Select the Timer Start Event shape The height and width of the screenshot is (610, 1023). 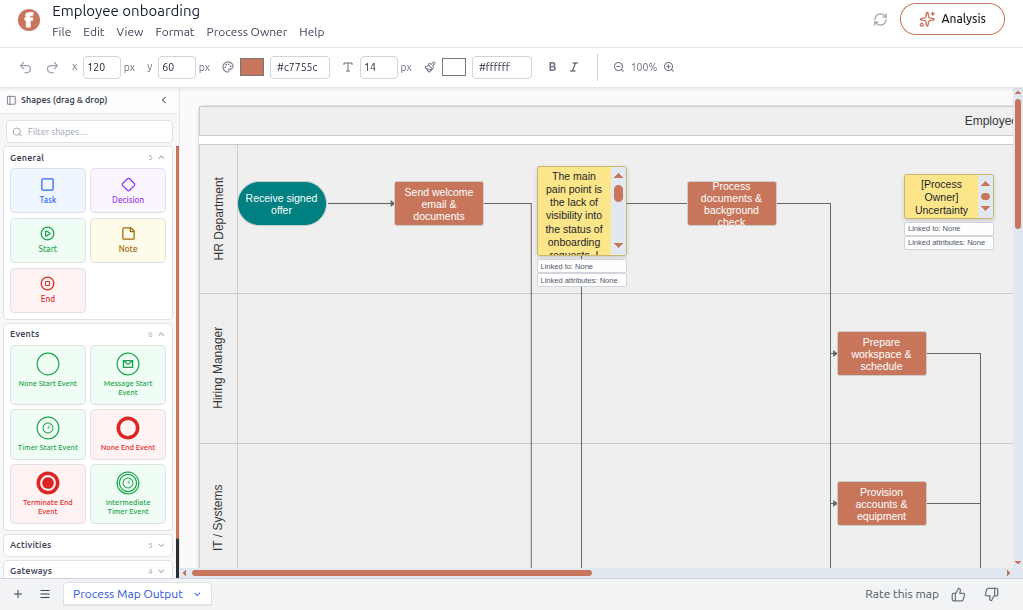point(48,435)
